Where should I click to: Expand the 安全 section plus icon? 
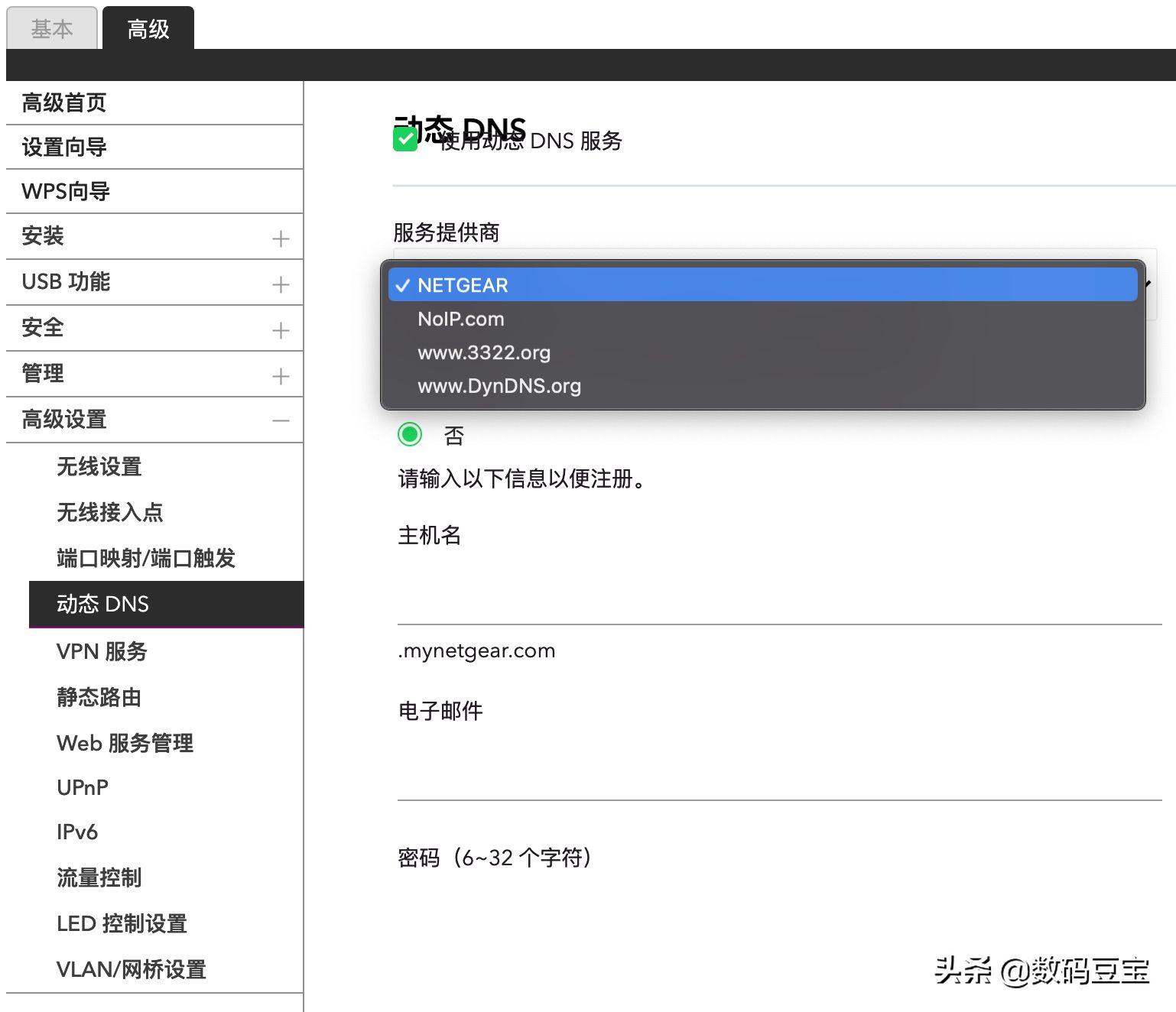[281, 330]
